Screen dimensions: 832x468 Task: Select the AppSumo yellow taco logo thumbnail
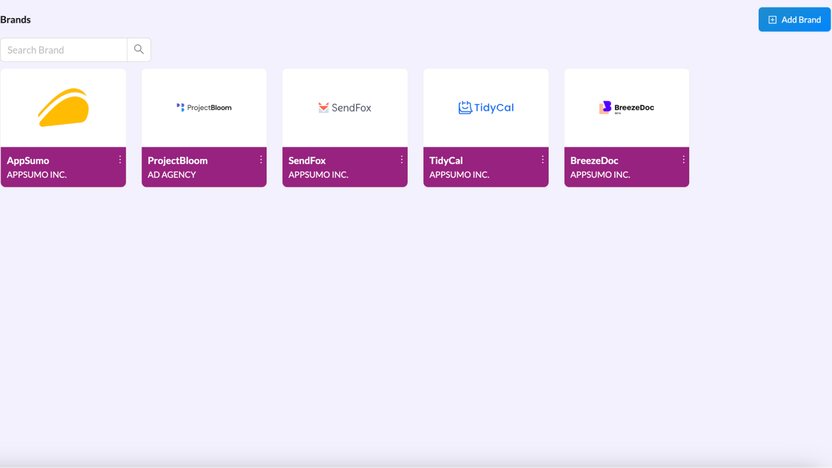pos(64,108)
